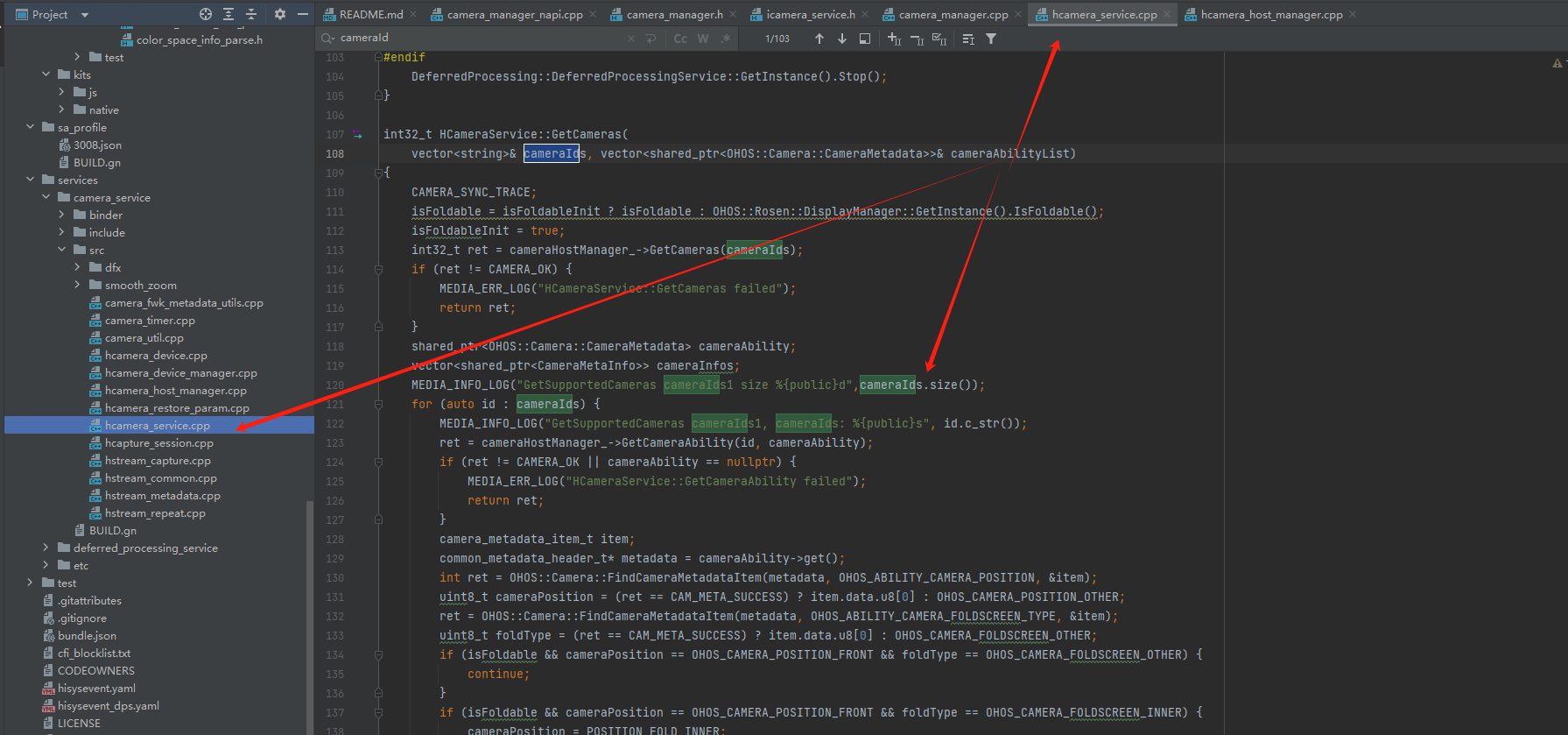This screenshot has height=735, width=1568.
Task: Click the new line icon in search bar
Action: 650,39
